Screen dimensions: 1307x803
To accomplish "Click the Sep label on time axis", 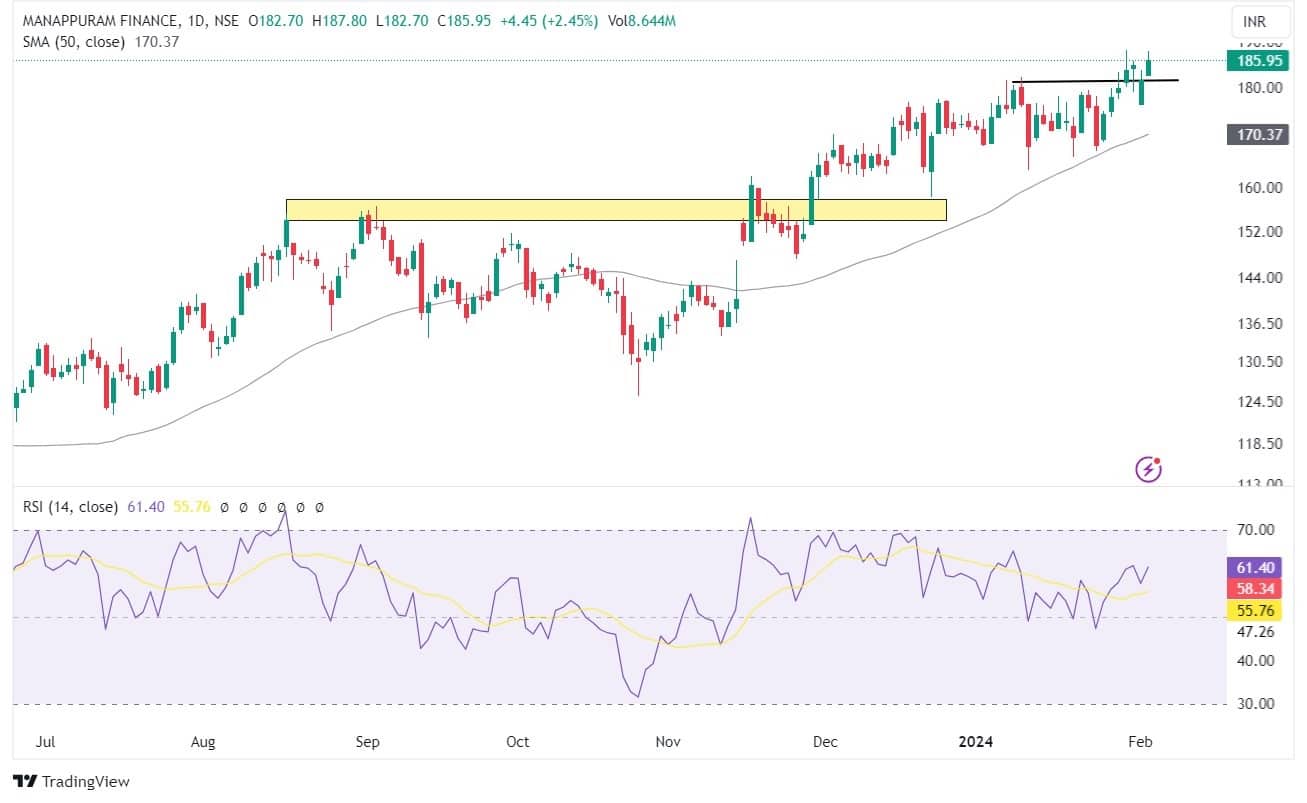I will point(367,741).
